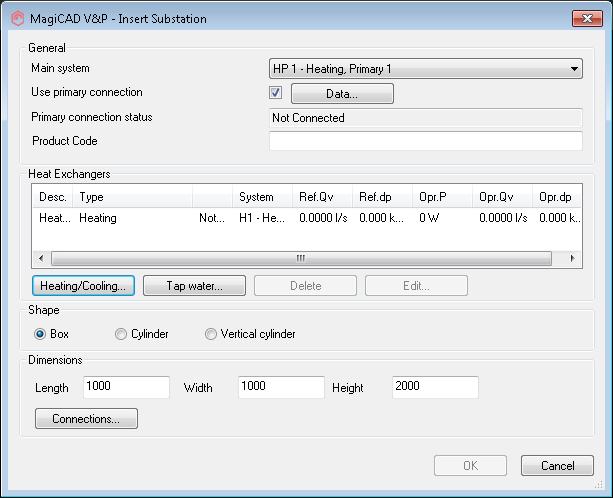Click the Type column header

click(x=133, y=197)
